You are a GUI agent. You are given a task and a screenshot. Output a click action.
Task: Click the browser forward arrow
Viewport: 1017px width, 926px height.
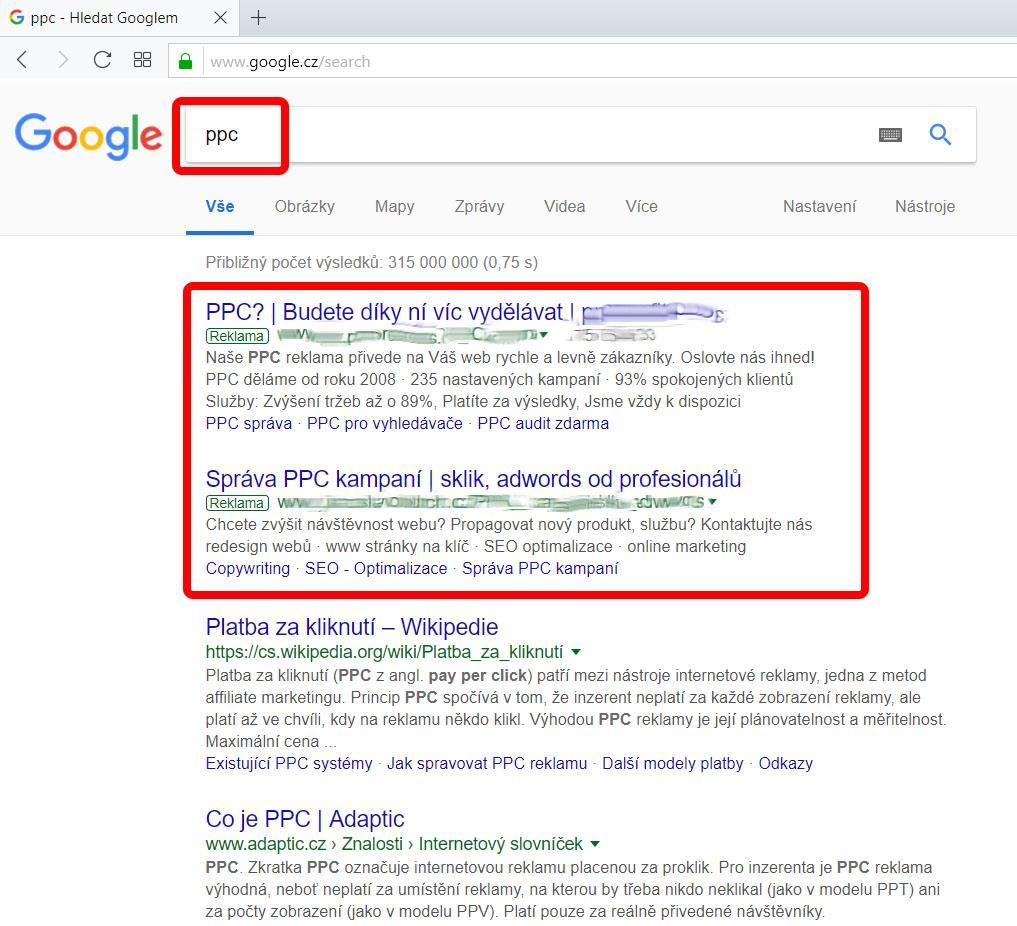click(62, 60)
